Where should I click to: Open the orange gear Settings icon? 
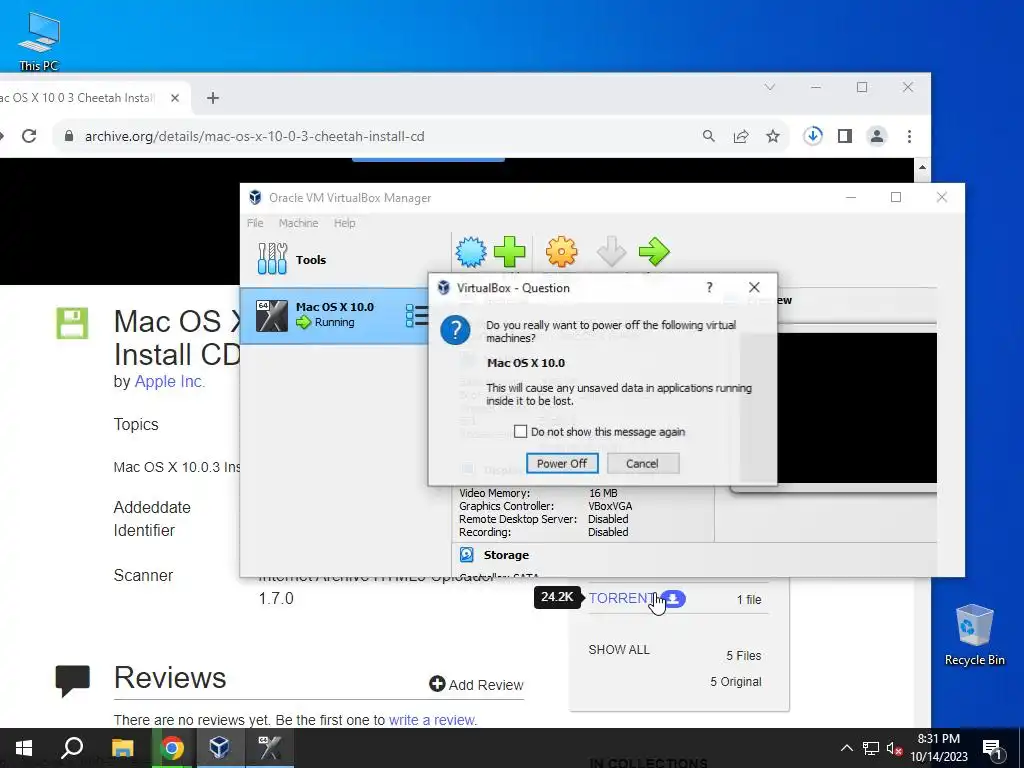(562, 251)
